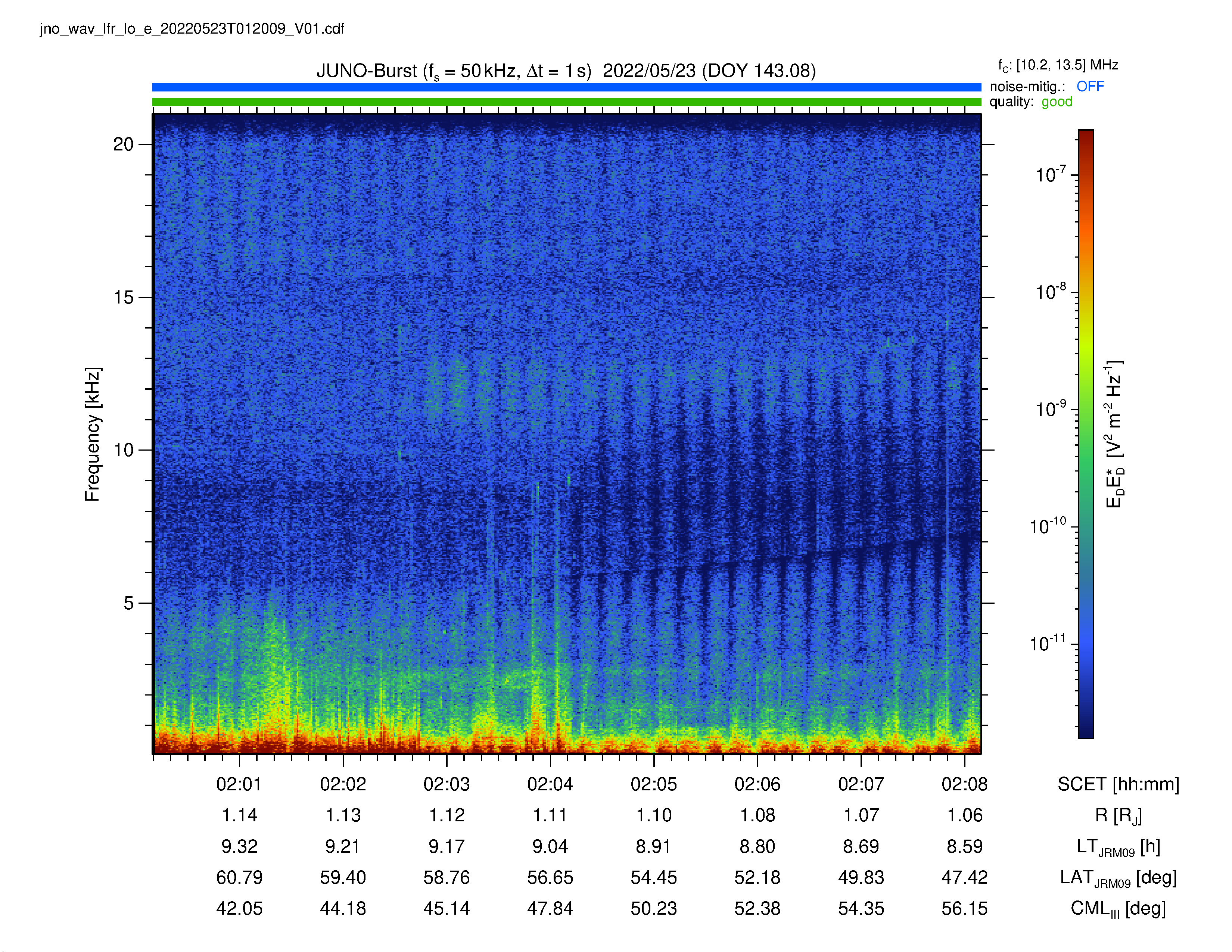Click the 20 kHz frequency tick label
The width and height of the screenshot is (1232, 952).
[123, 144]
